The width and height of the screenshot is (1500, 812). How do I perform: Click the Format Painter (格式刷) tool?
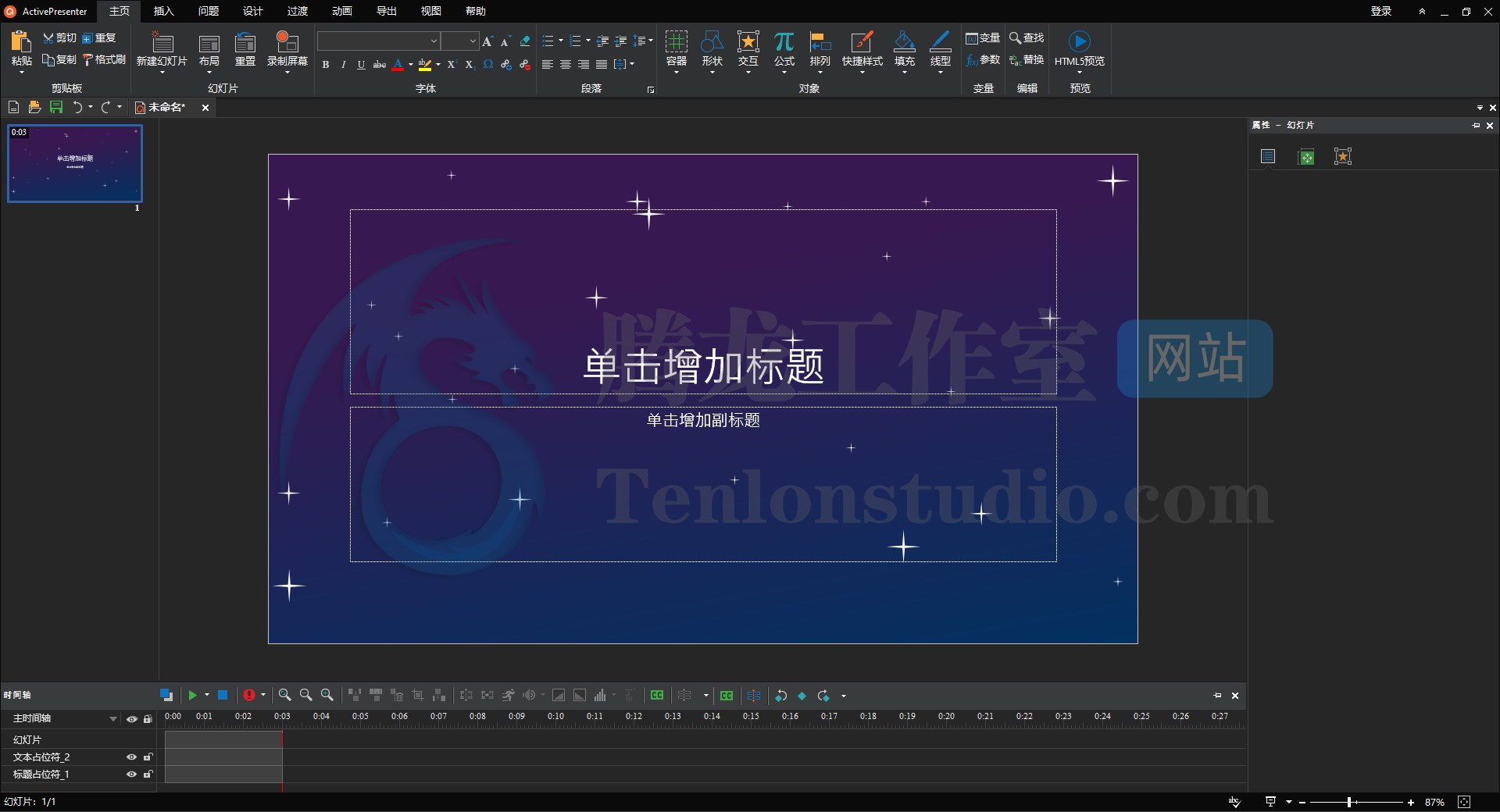click(105, 60)
